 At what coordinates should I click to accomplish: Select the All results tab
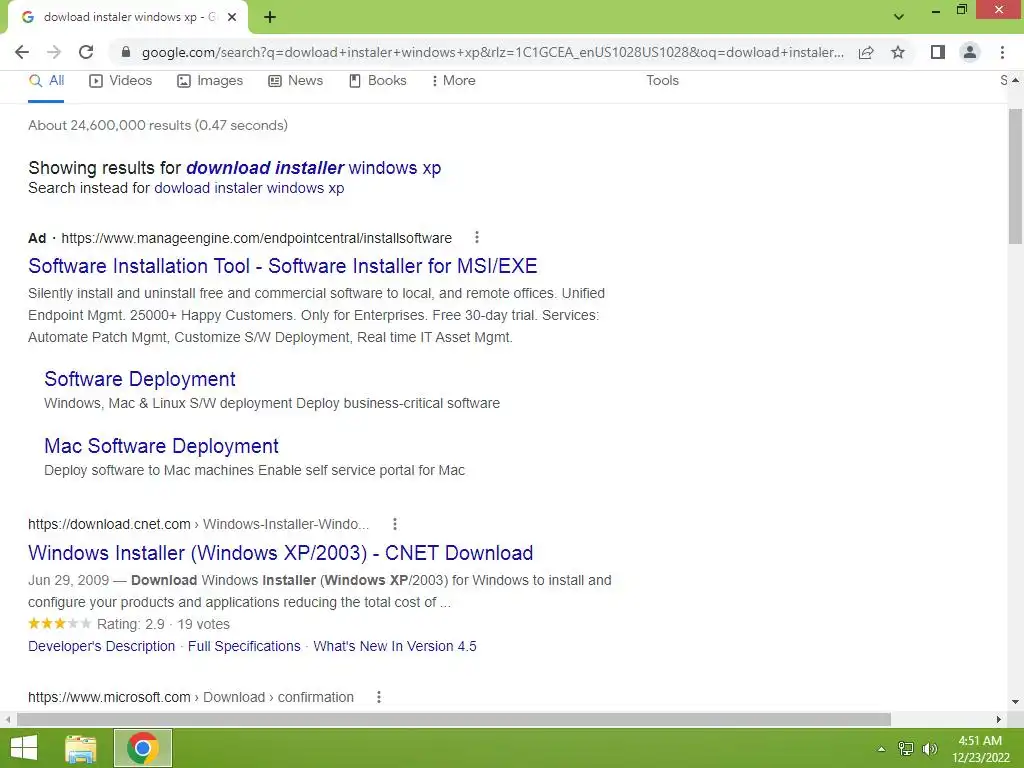pos(46,81)
